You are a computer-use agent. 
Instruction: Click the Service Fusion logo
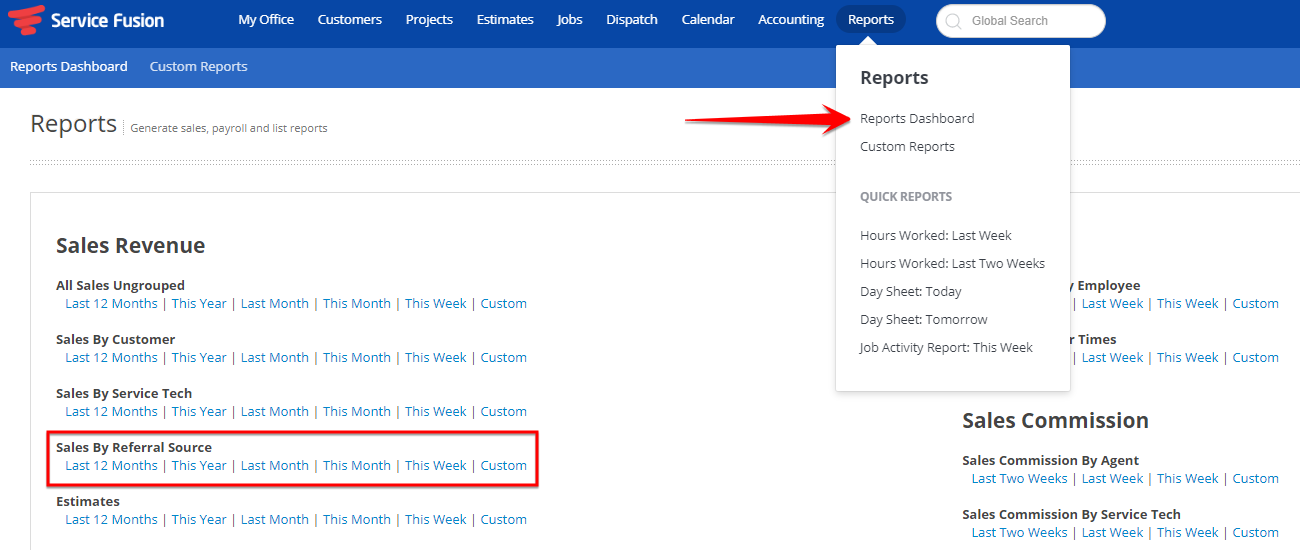(87, 20)
